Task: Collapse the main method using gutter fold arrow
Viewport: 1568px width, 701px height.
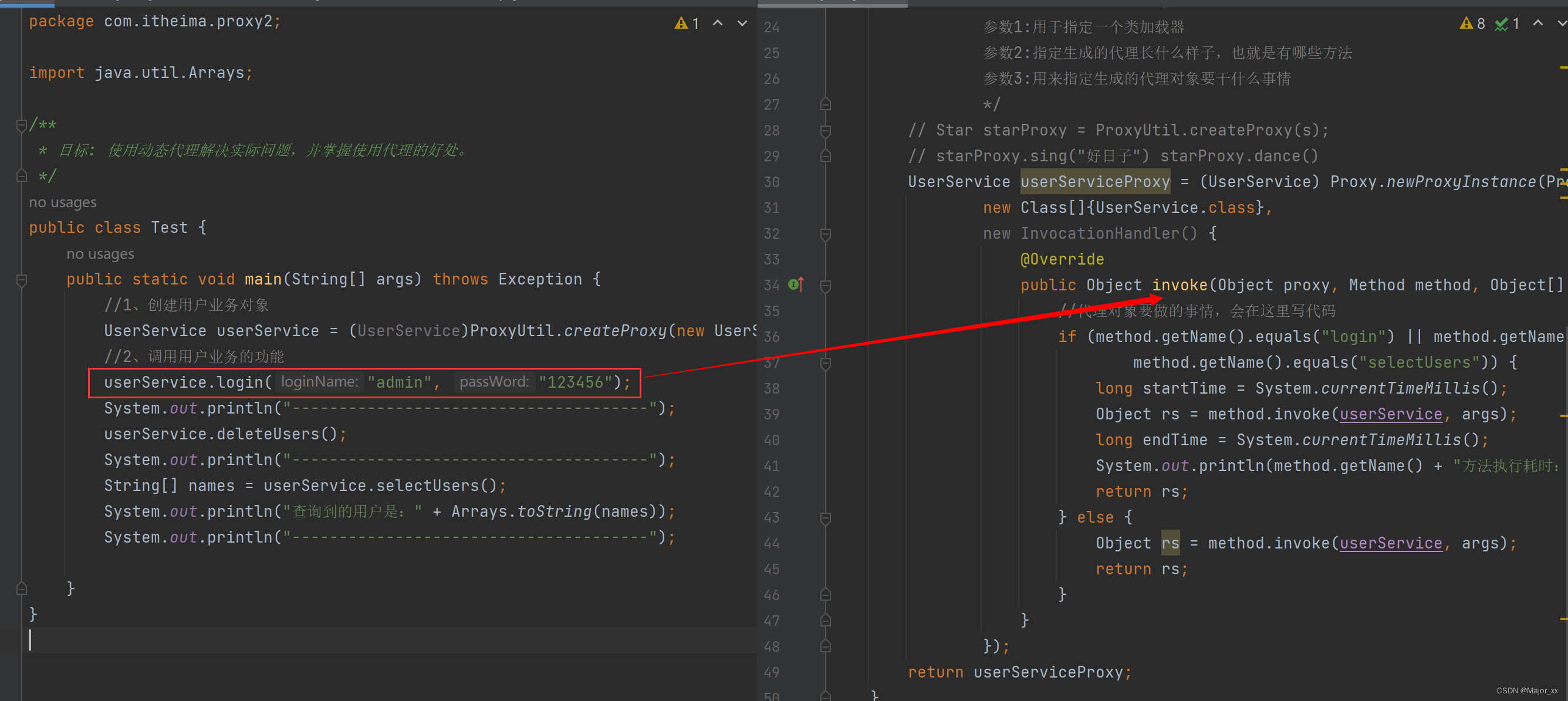Action: [21, 280]
